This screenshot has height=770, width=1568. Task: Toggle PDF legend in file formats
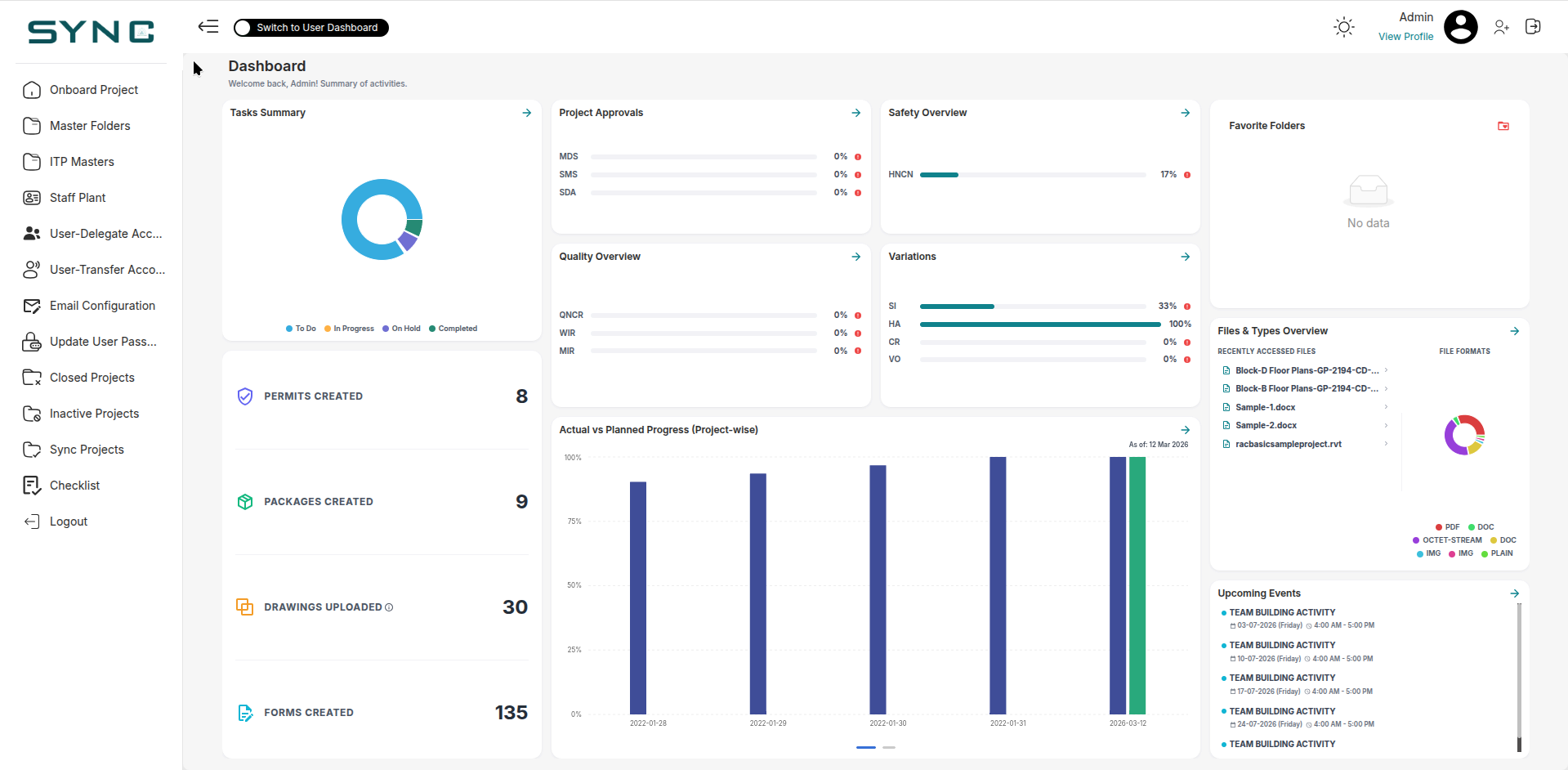coord(1448,527)
